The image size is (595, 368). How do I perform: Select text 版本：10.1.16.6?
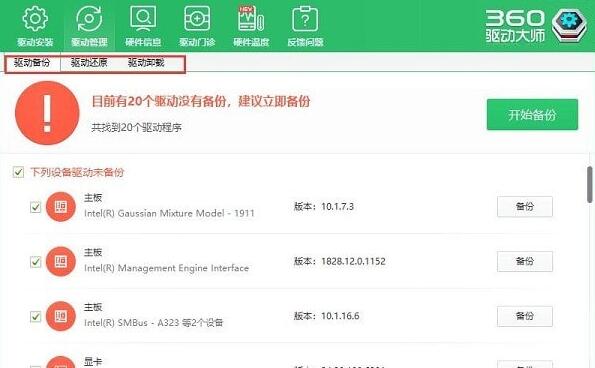[x=326, y=316]
